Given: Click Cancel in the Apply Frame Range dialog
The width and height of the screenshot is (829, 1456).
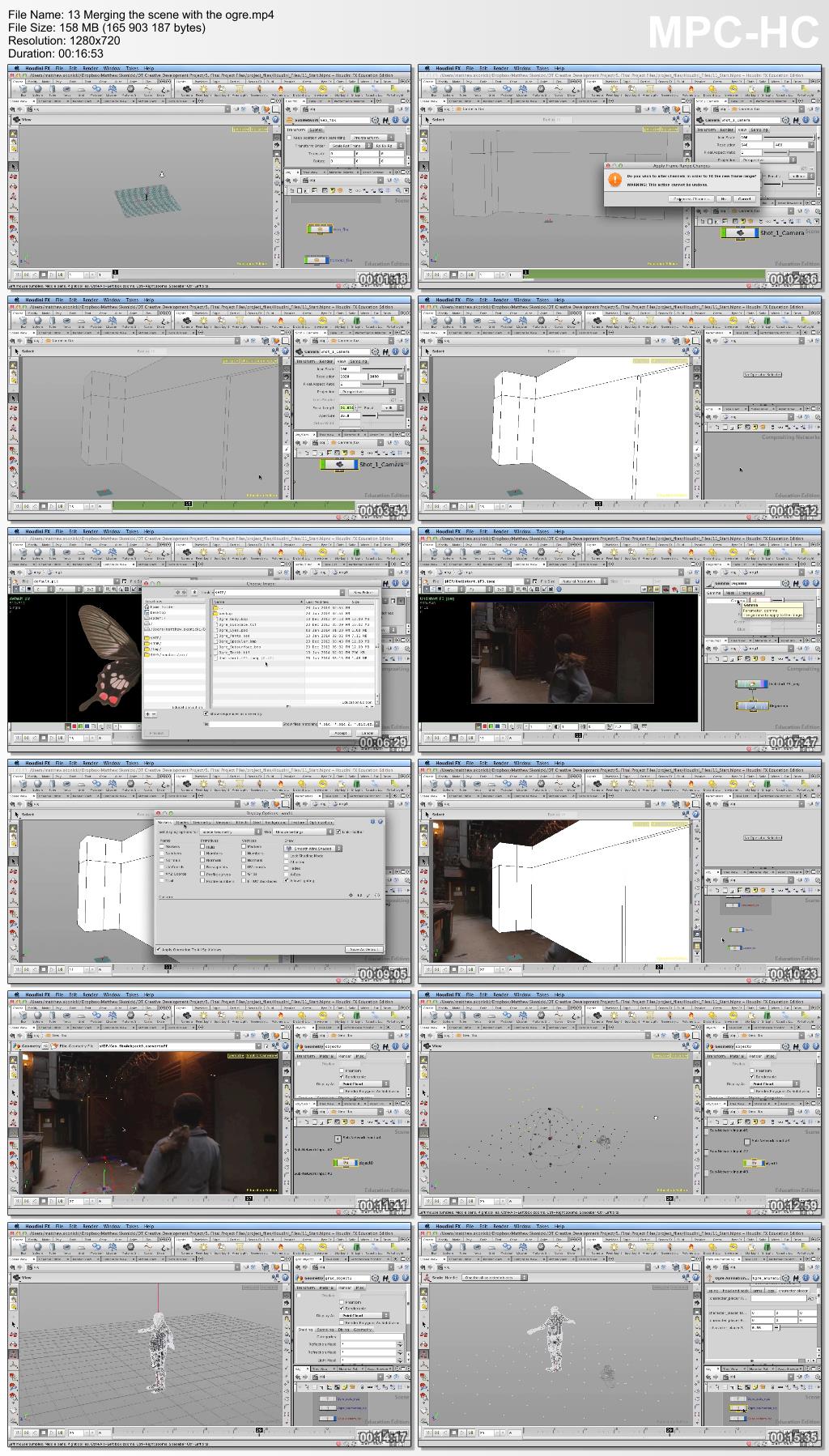Looking at the screenshot, I should pos(745,198).
